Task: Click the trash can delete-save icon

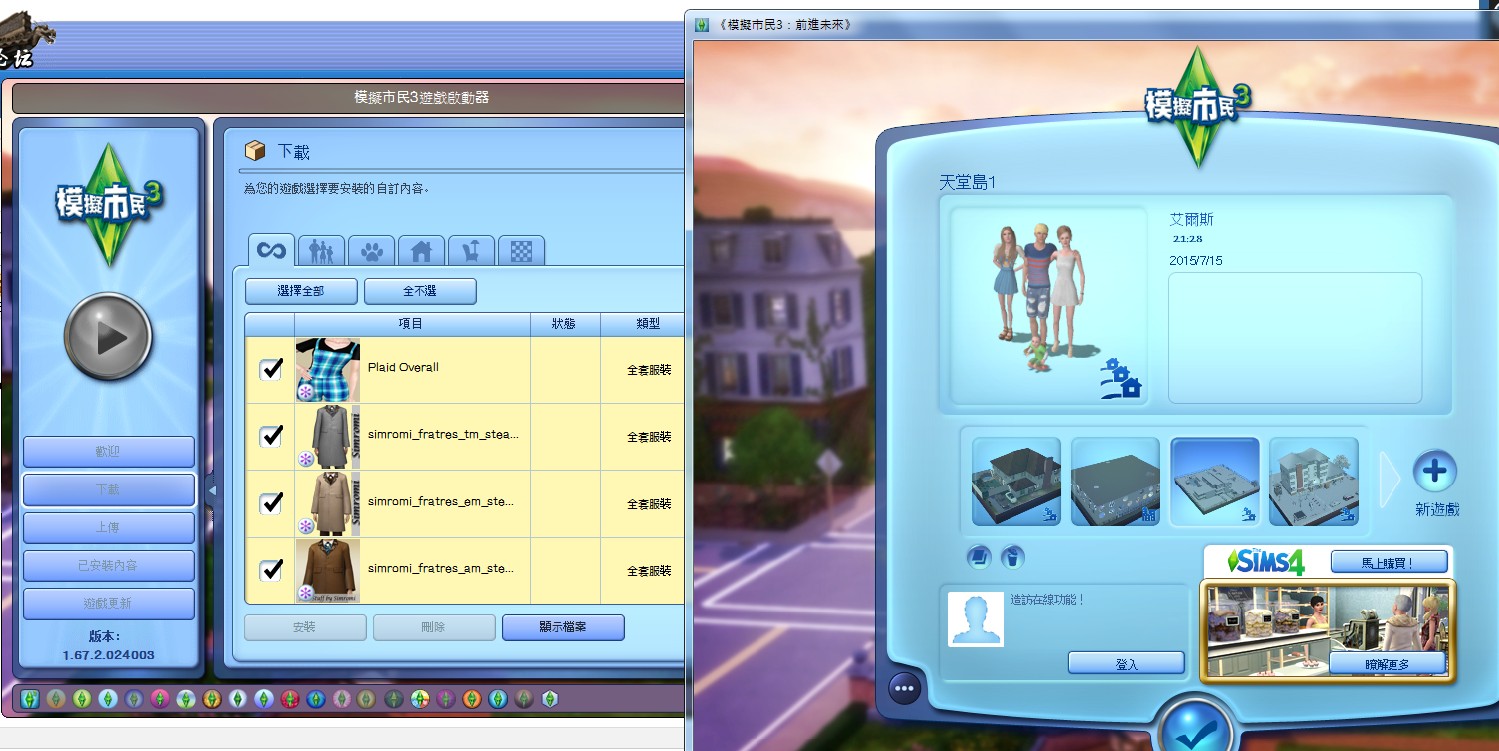Action: point(1012,557)
